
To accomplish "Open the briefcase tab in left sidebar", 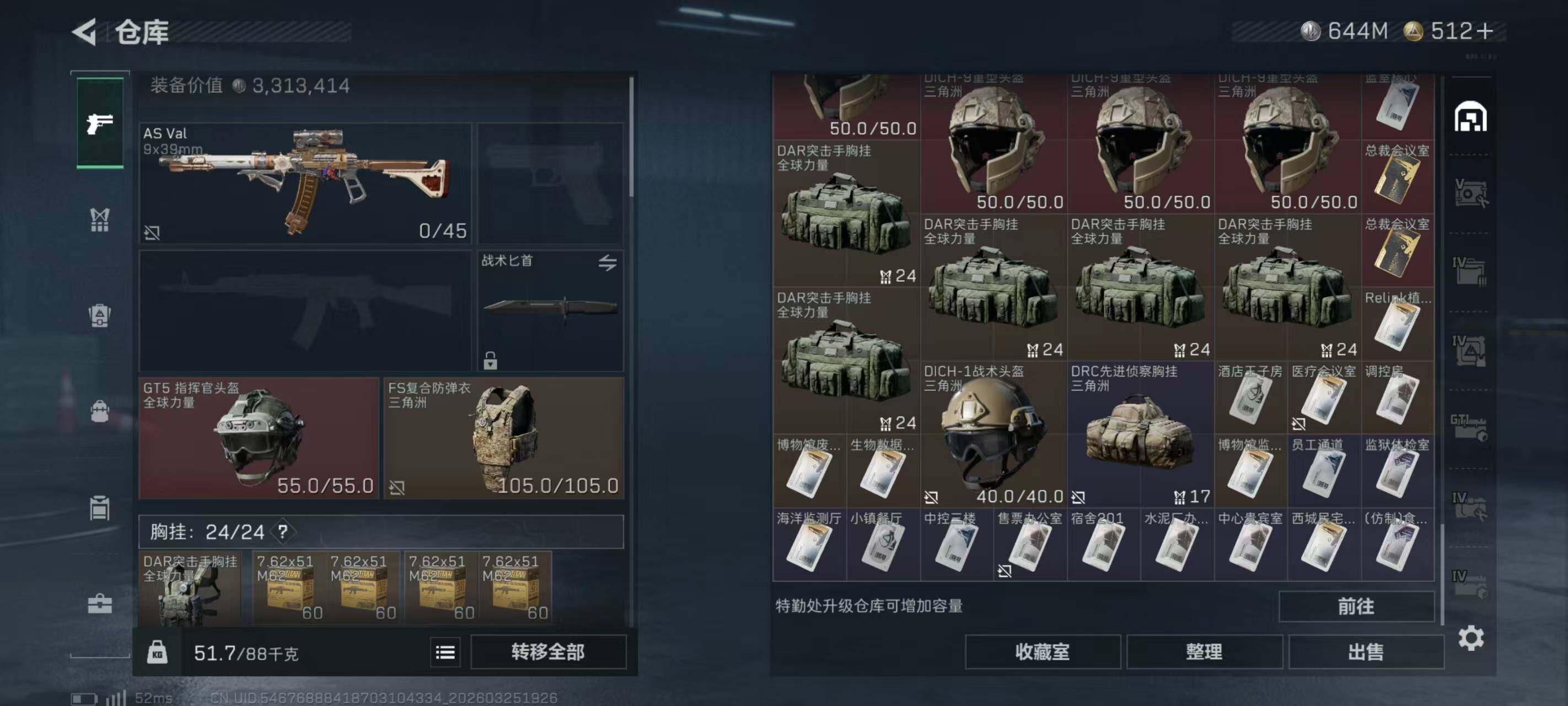I will (100, 603).
